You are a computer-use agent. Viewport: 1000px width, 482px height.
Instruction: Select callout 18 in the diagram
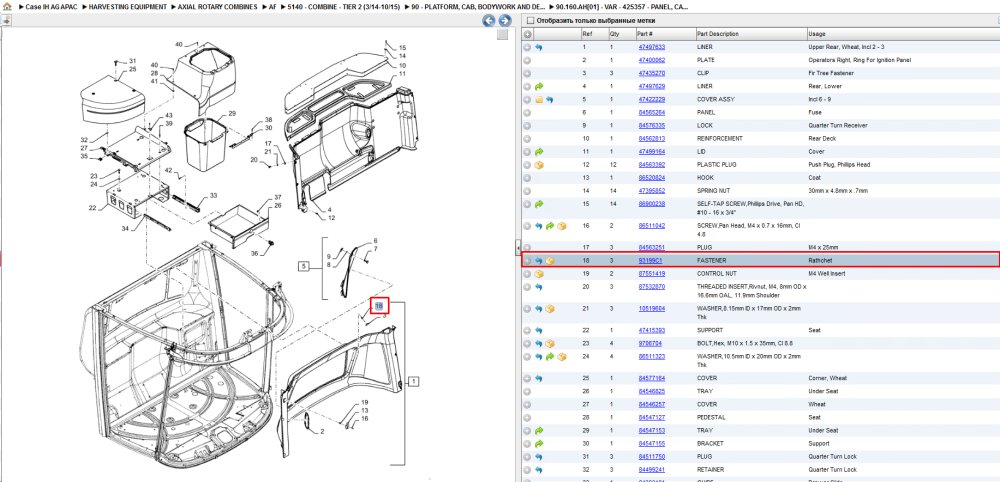click(379, 306)
